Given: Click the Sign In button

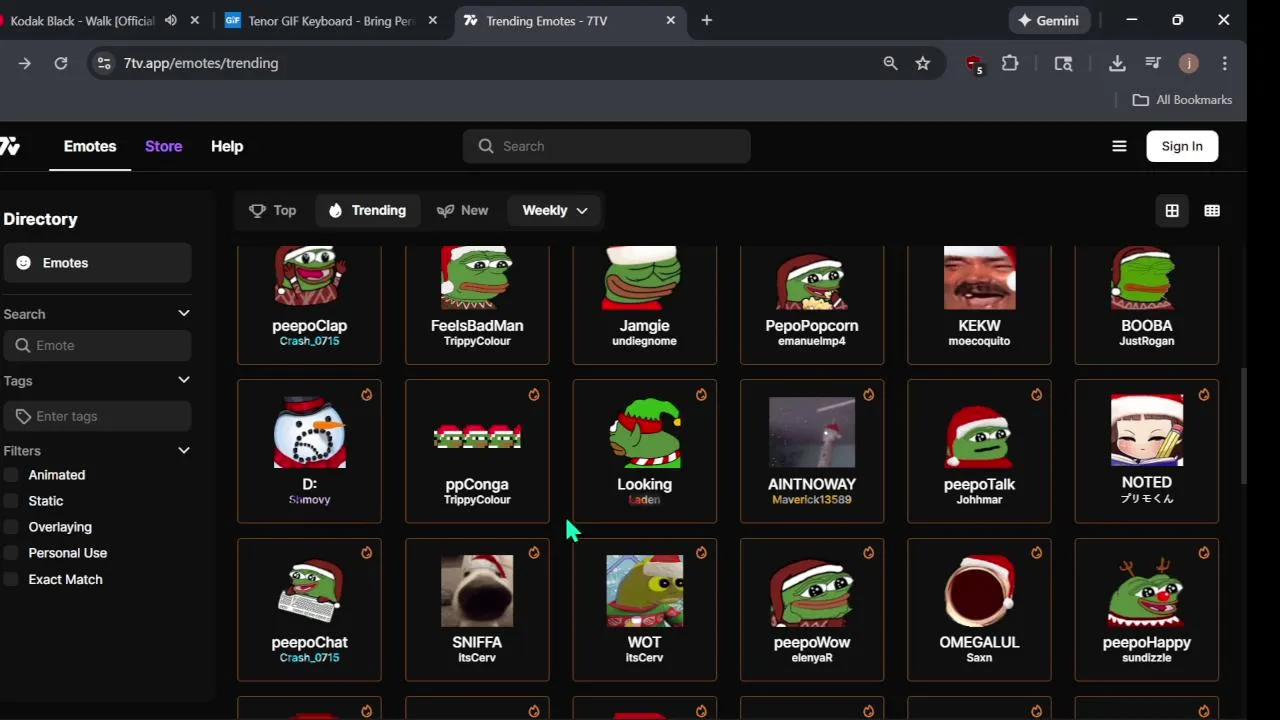Looking at the screenshot, I should click(x=1182, y=146).
